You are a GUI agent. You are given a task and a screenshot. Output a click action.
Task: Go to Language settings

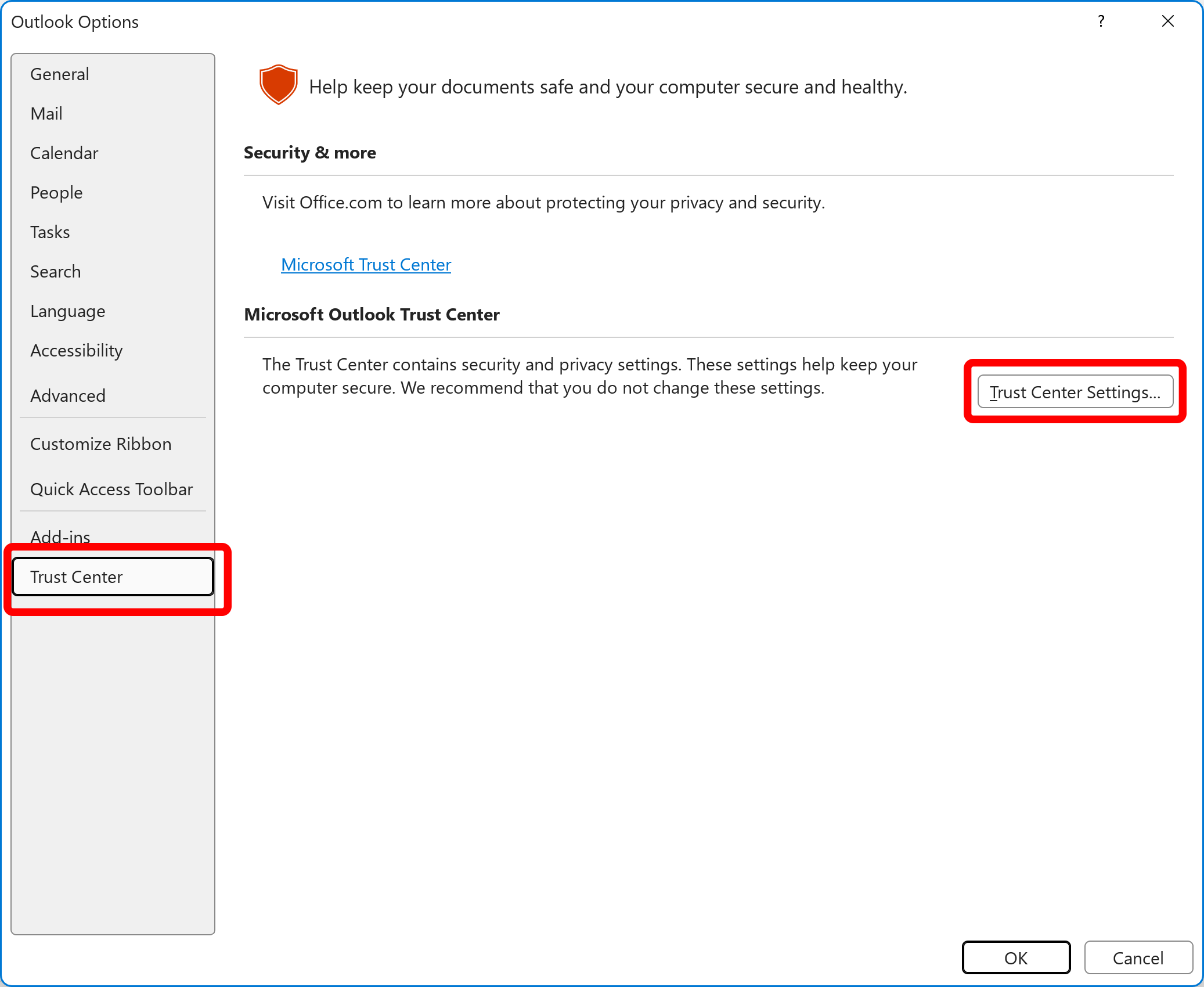click(x=113, y=311)
